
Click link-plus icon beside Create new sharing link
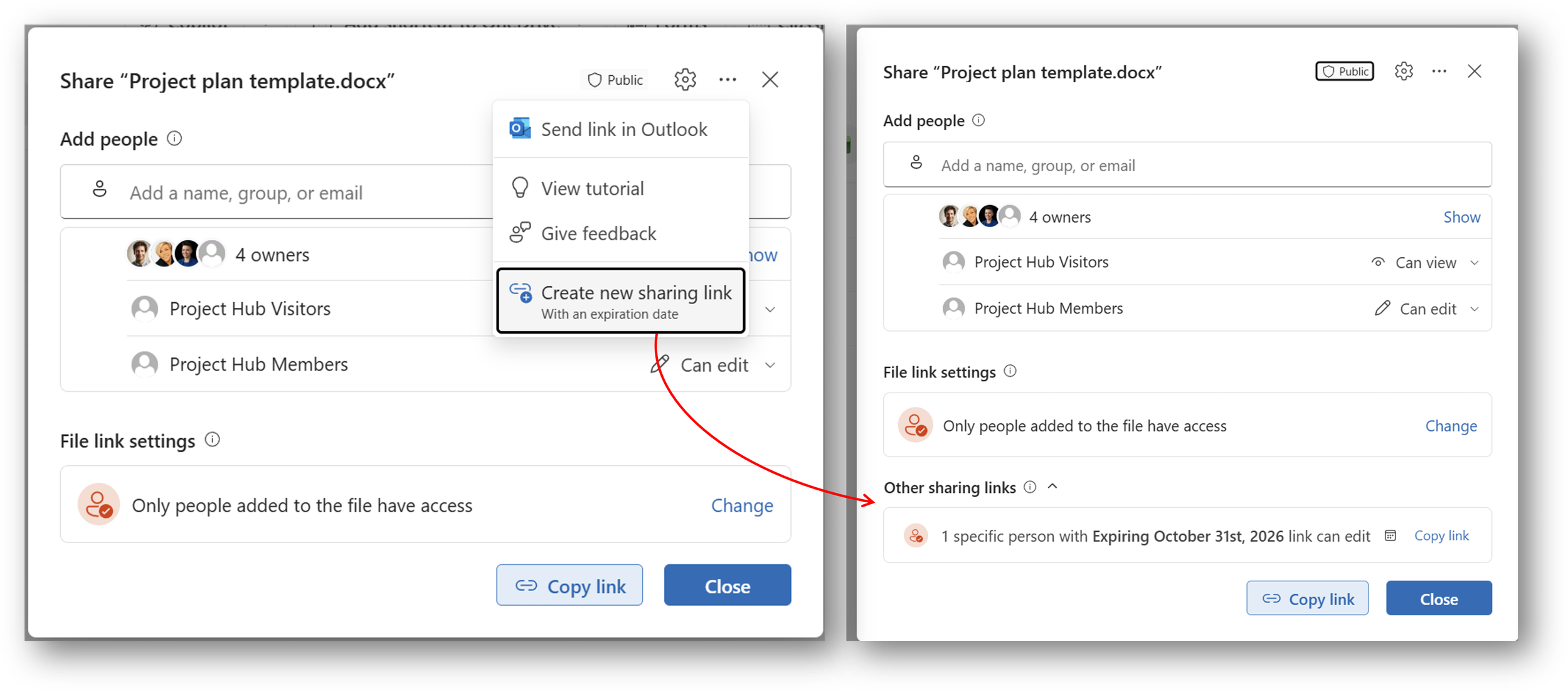[521, 292]
